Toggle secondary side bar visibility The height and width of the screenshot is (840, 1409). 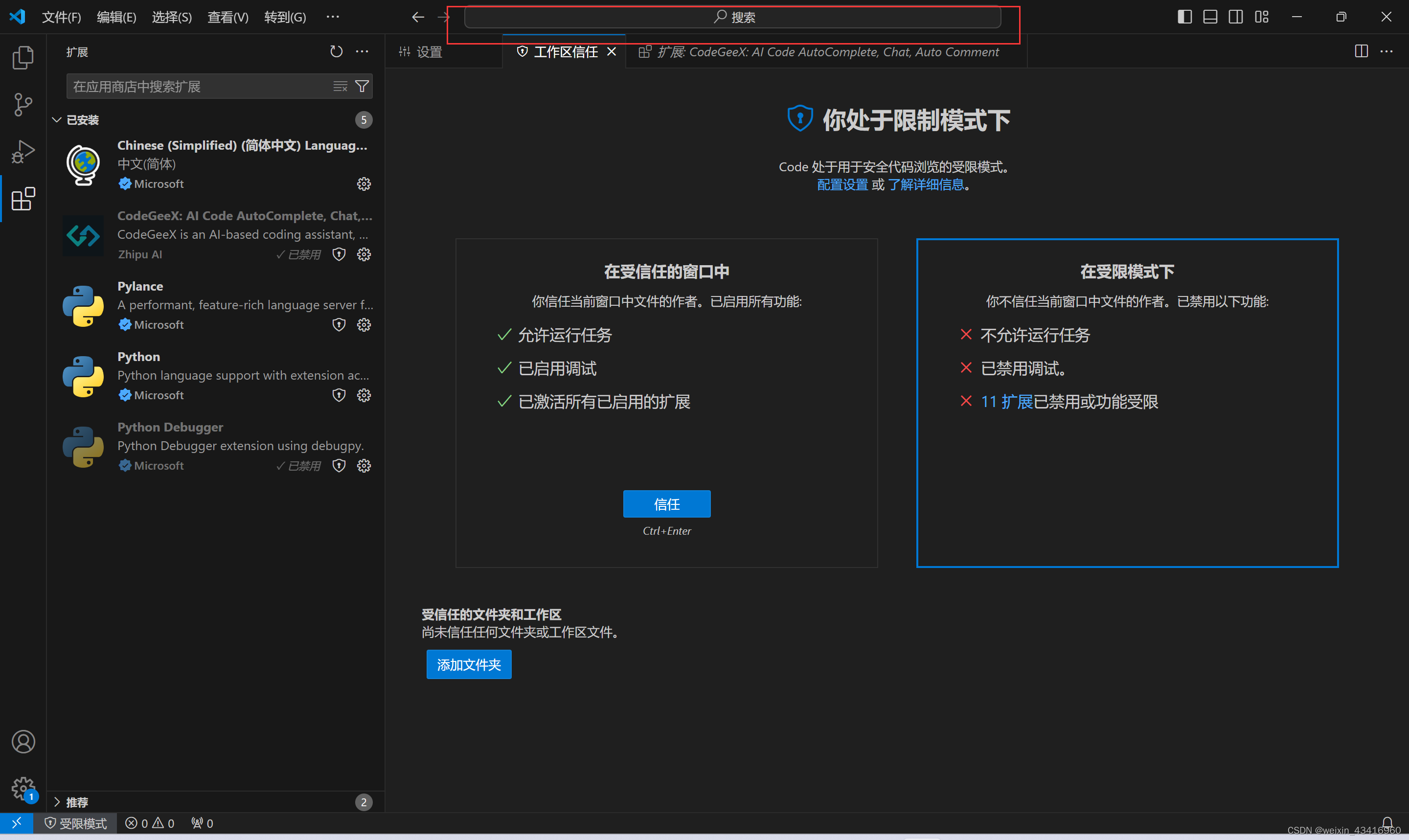pos(1236,17)
